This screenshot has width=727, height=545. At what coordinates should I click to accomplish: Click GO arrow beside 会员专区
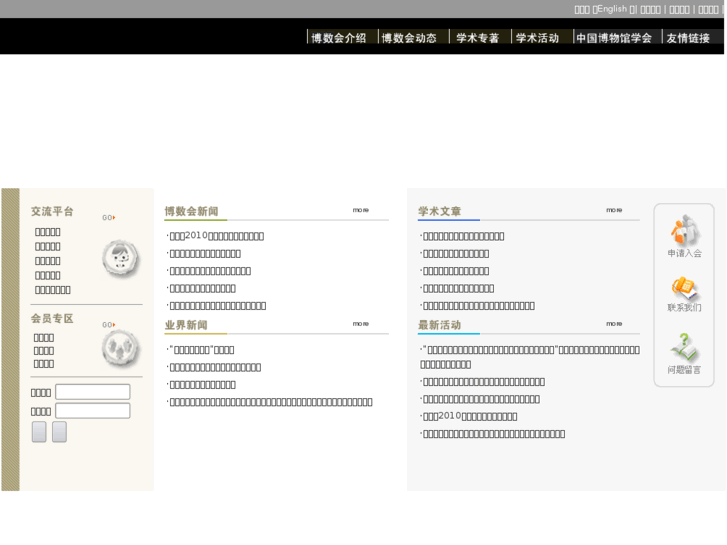pyautogui.click(x=108, y=325)
